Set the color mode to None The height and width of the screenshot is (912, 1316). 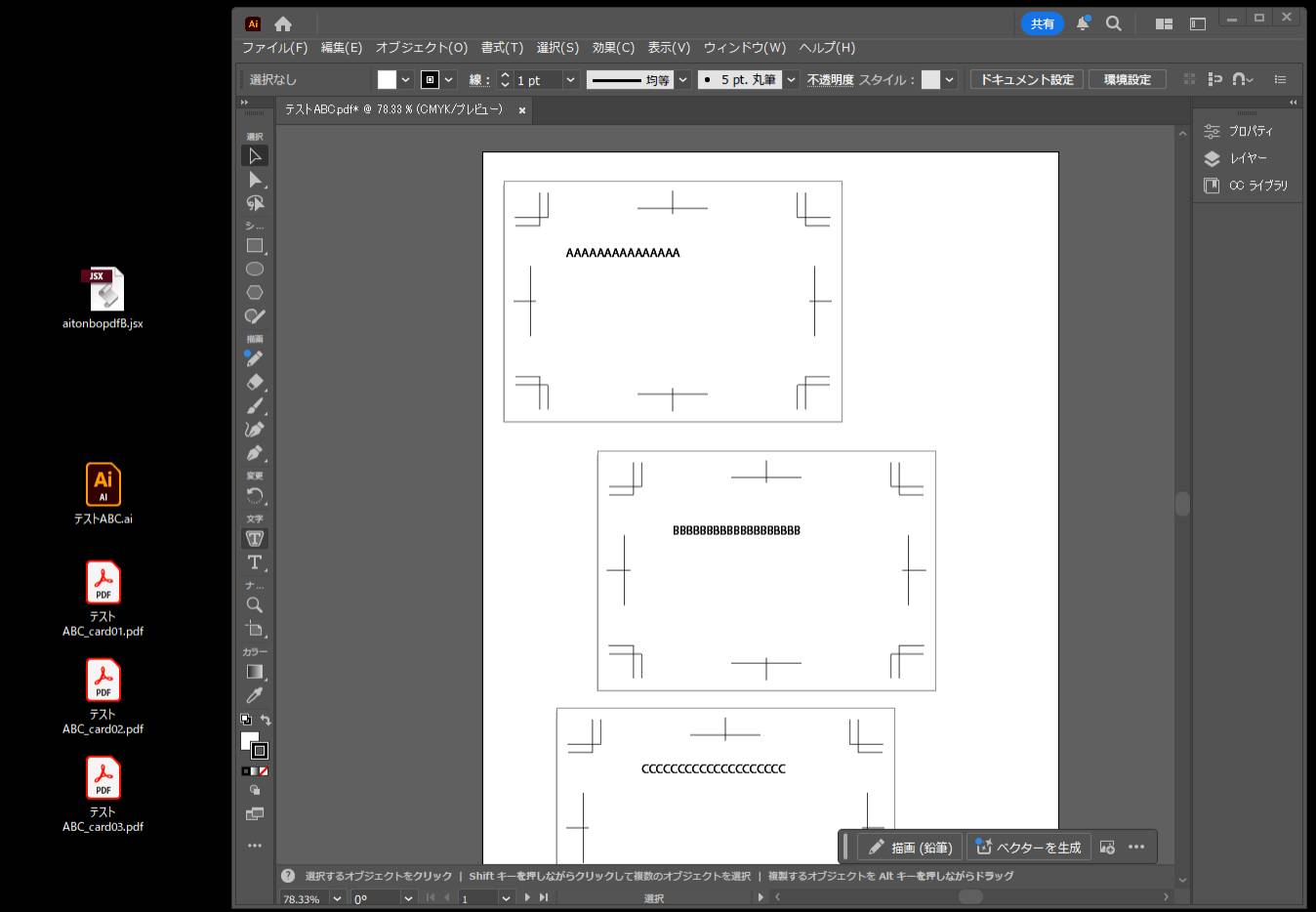pyautogui.click(x=264, y=771)
